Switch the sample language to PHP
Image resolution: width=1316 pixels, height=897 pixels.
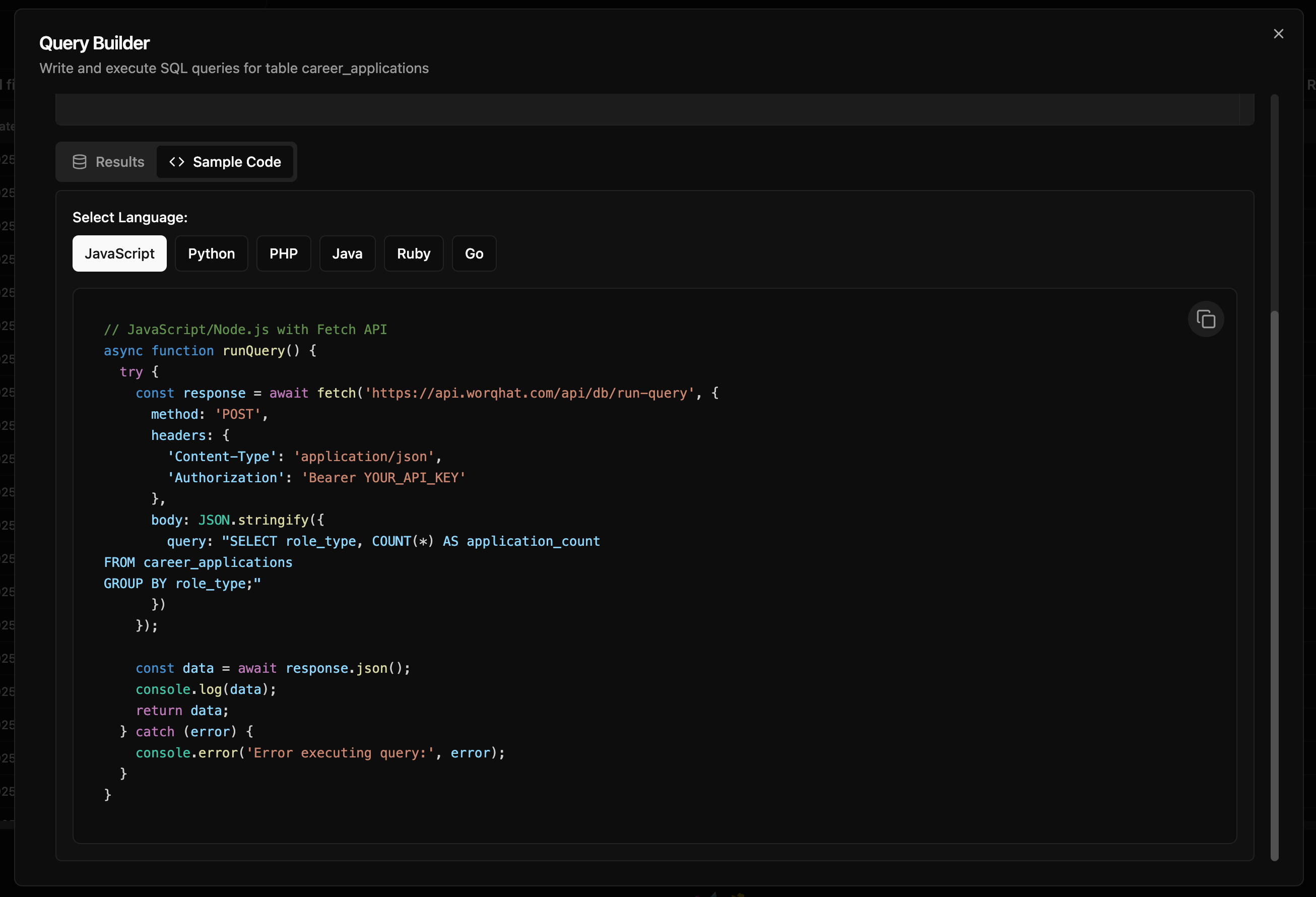[x=283, y=253]
